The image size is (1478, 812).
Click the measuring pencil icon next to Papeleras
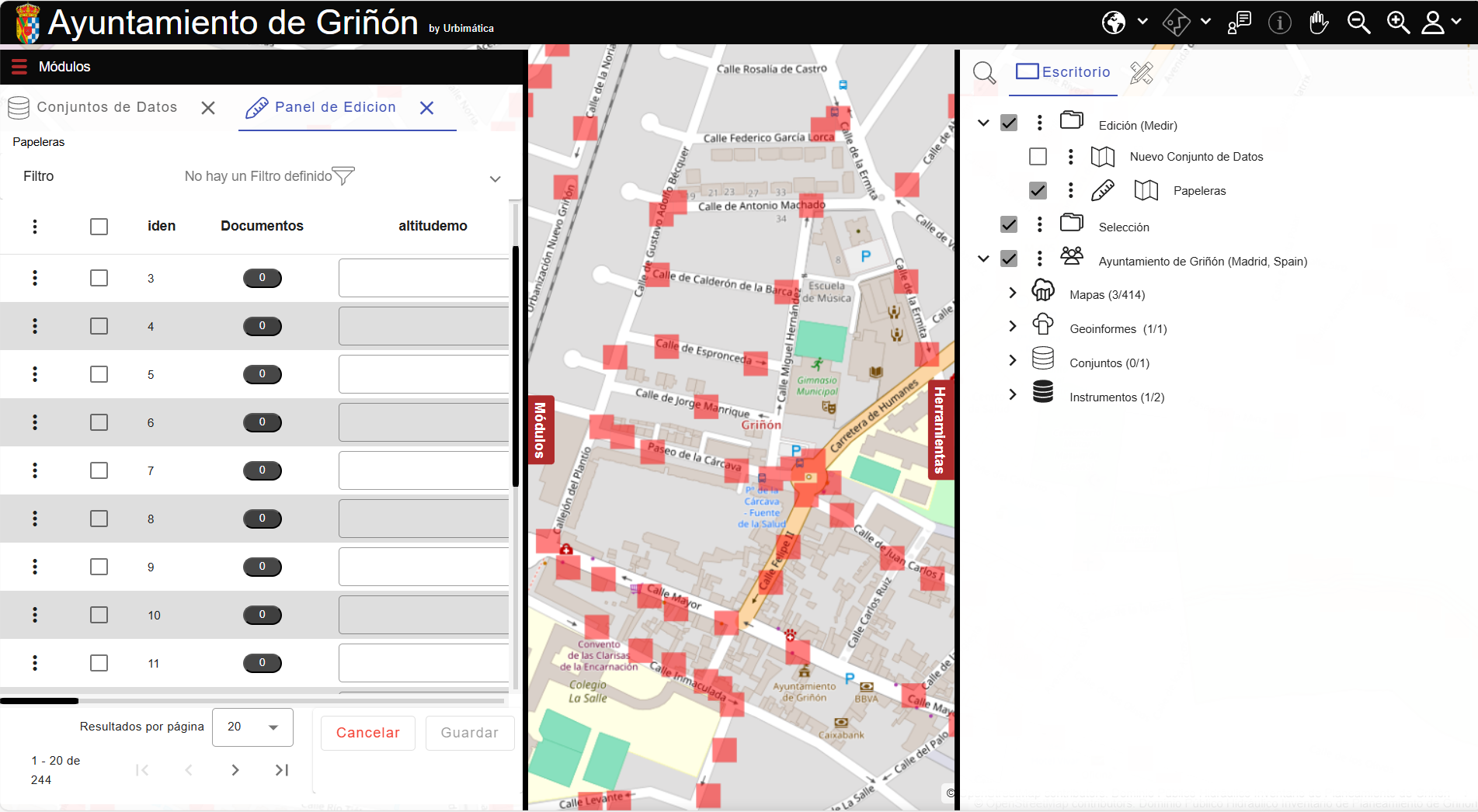tap(1103, 190)
